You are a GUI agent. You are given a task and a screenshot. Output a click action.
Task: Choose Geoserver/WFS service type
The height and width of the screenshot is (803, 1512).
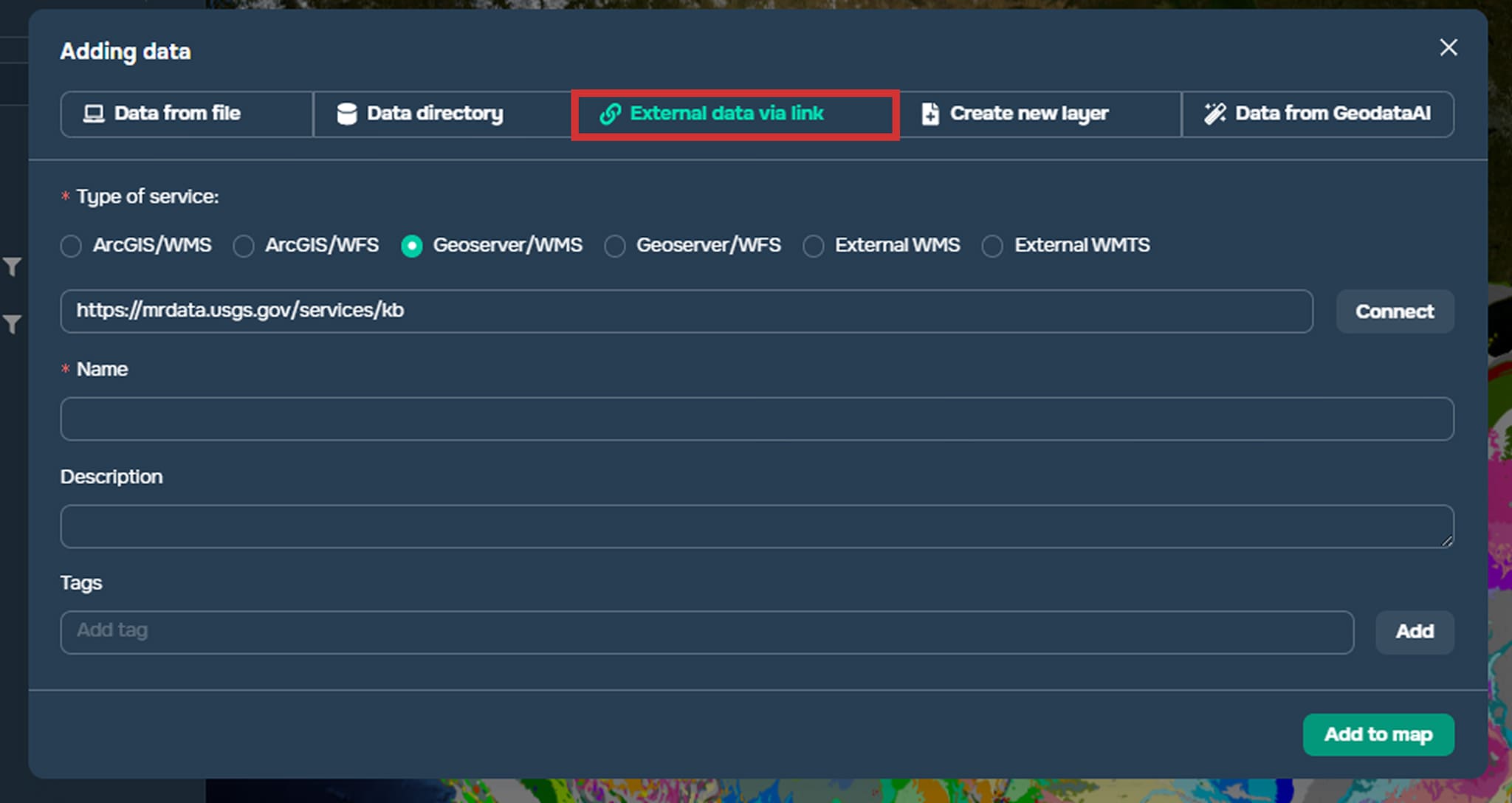pos(615,246)
